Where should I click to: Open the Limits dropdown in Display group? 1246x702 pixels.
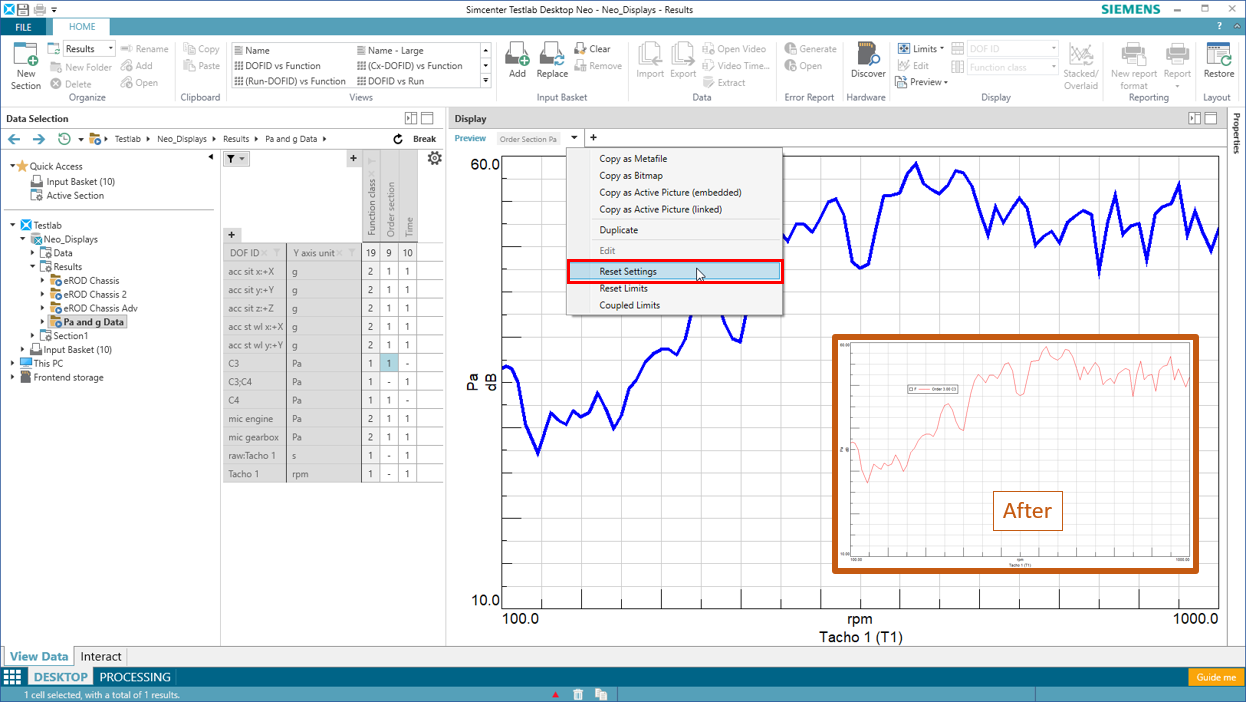(x=921, y=48)
